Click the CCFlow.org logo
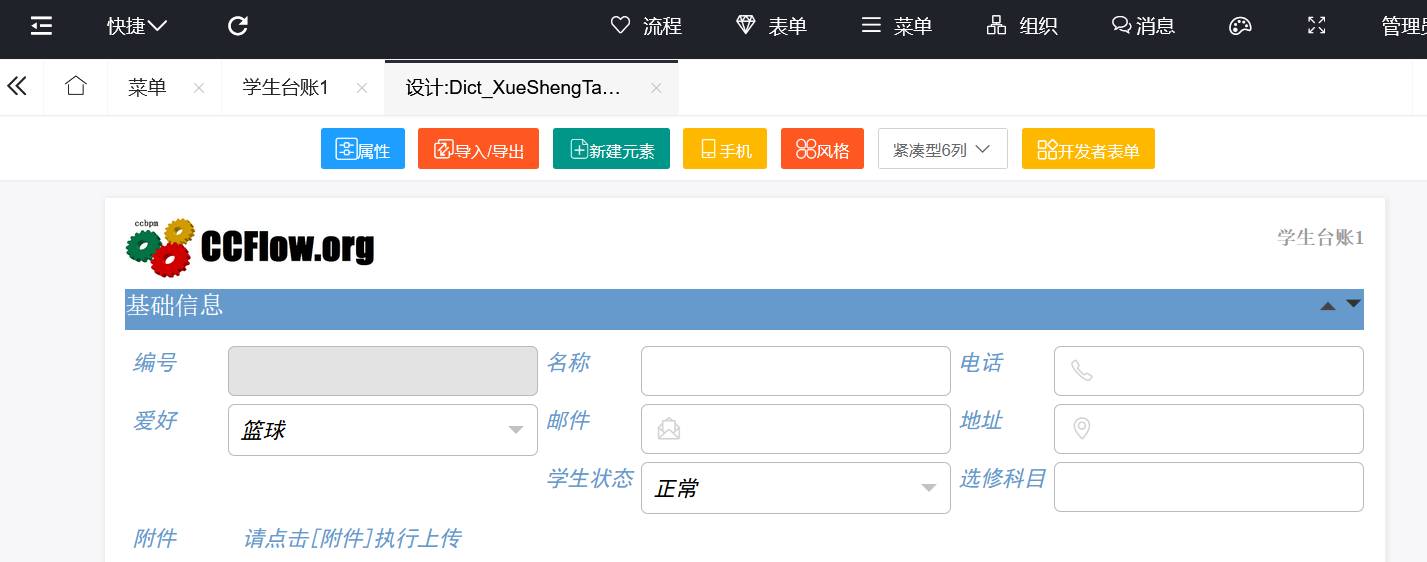Viewport: 1427px width, 562px height. pos(250,246)
